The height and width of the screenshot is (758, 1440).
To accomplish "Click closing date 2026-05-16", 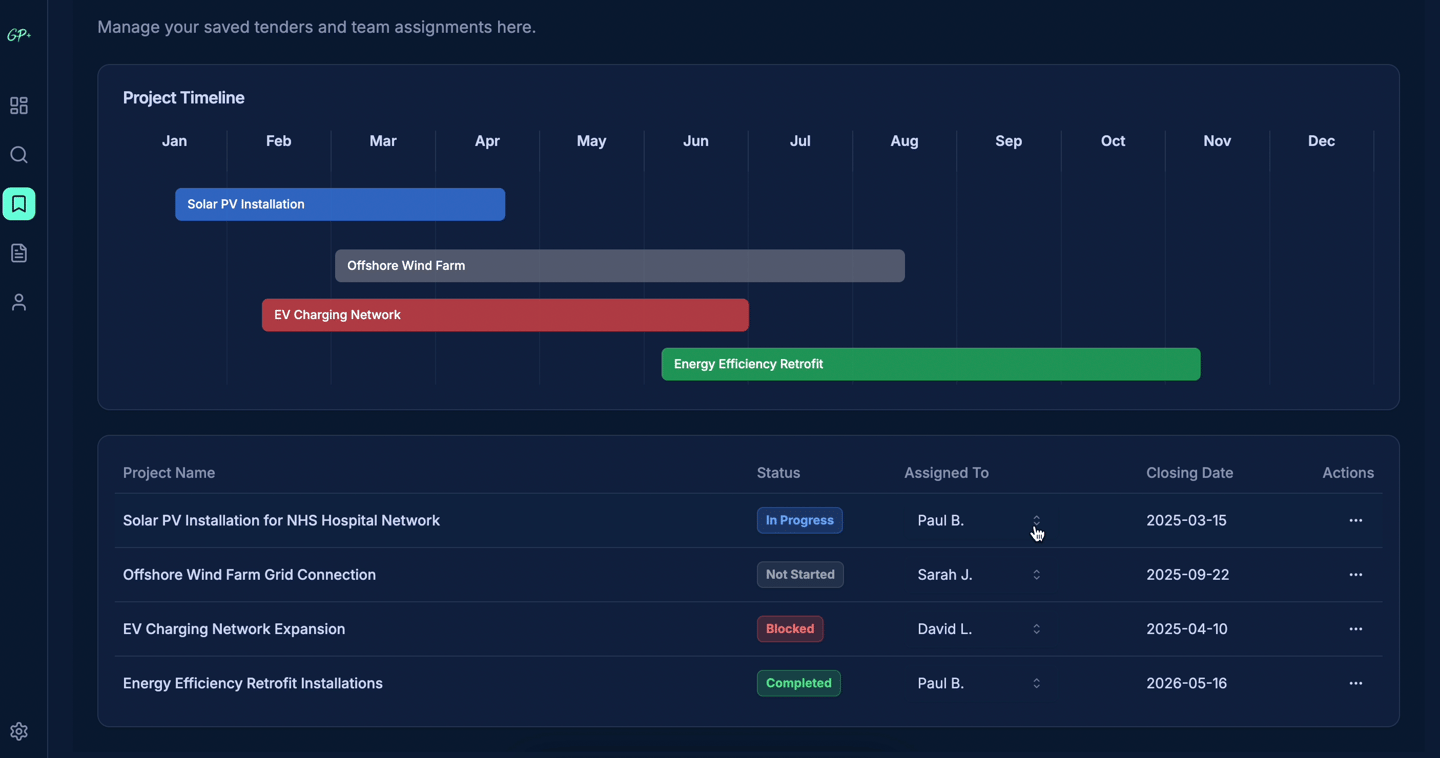I will click(x=1187, y=683).
